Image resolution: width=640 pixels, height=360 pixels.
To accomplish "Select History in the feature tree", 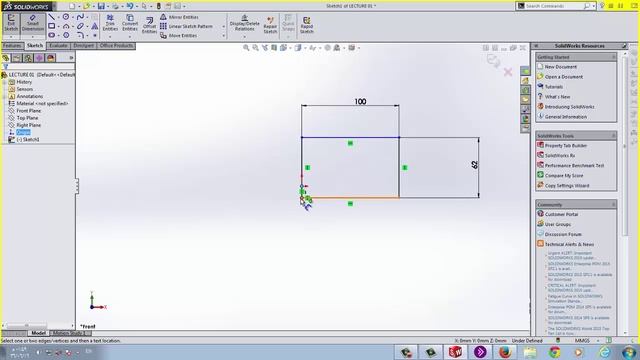I will coord(24,82).
